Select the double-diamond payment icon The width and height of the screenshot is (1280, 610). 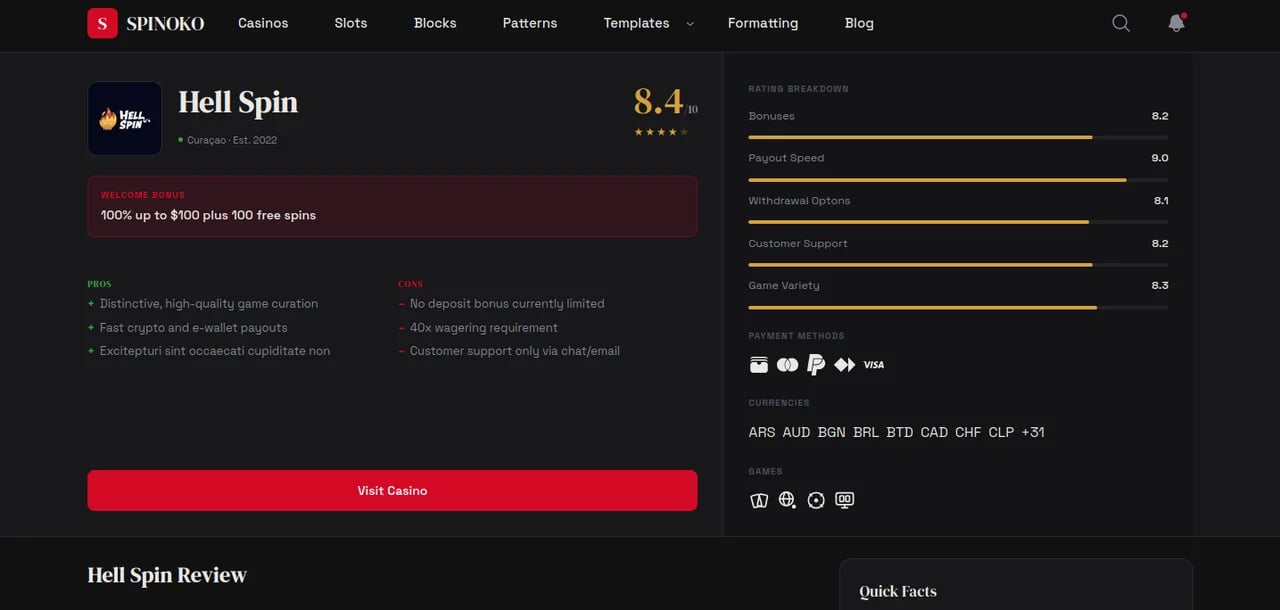[845, 365]
